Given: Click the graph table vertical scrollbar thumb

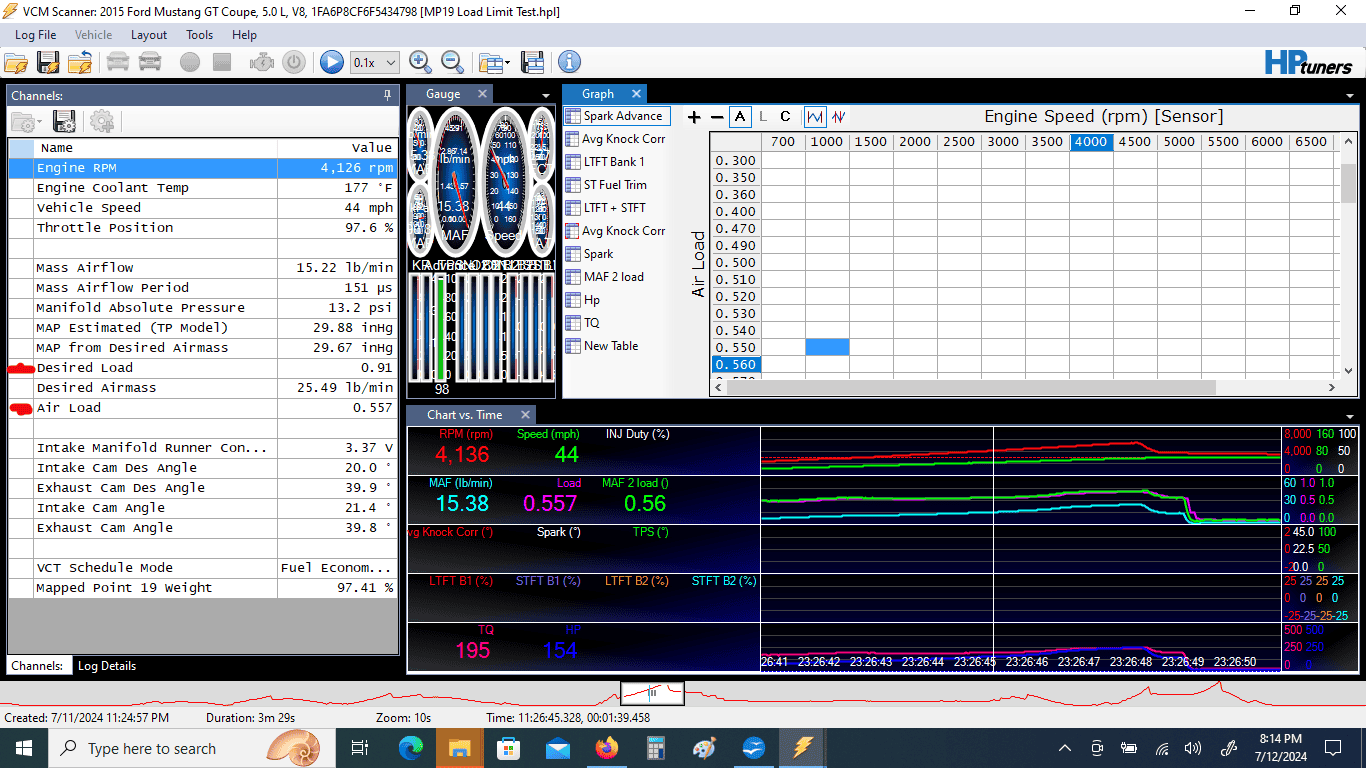Looking at the screenshot, I should [x=1348, y=183].
